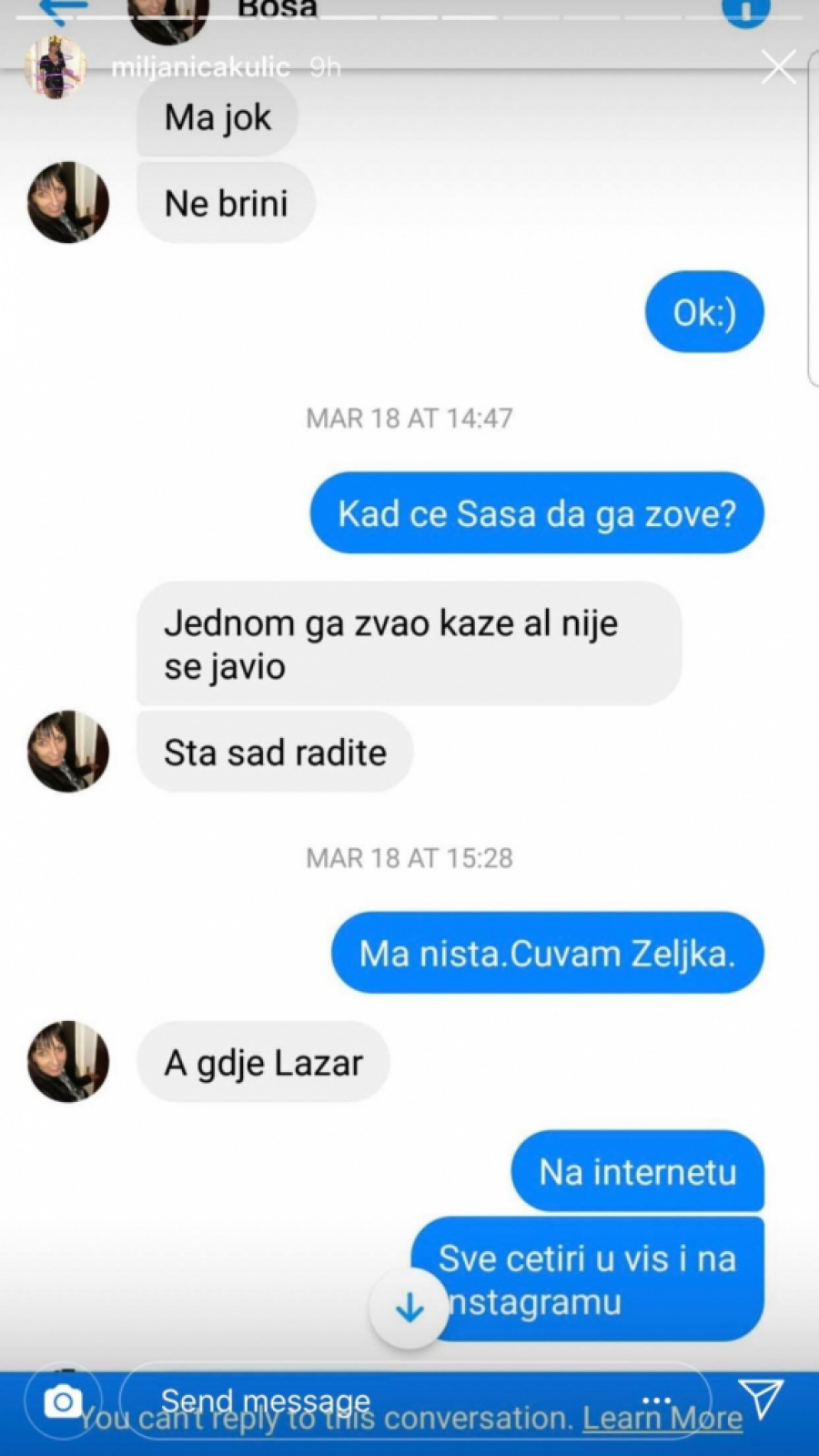Image resolution: width=819 pixels, height=1456 pixels.
Task: Tap the Kad ce Sasa da ga zove? message
Action: click(537, 512)
